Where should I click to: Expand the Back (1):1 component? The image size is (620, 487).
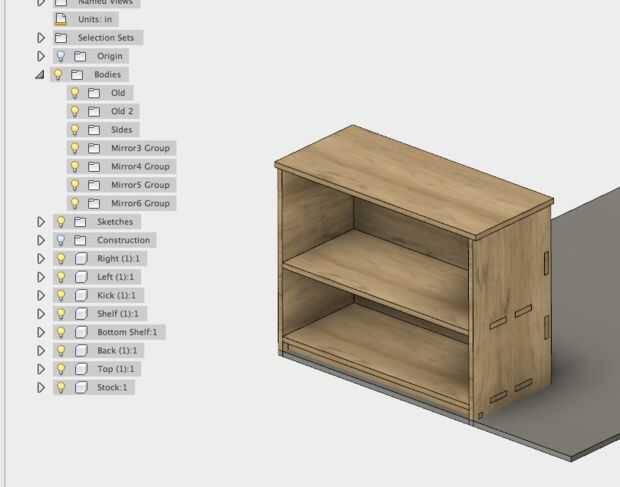(x=41, y=351)
